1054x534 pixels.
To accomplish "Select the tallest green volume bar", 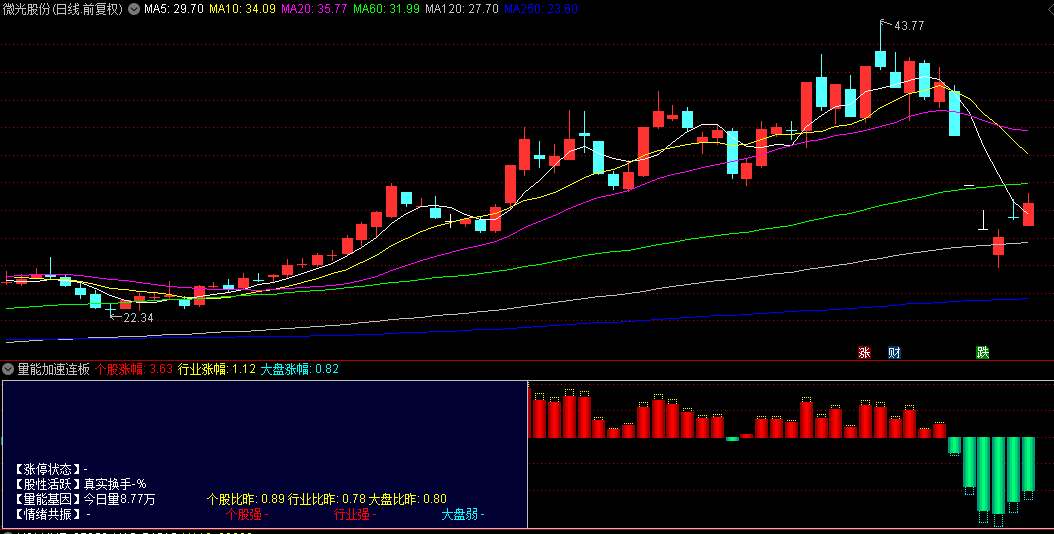I will pos(998,475).
